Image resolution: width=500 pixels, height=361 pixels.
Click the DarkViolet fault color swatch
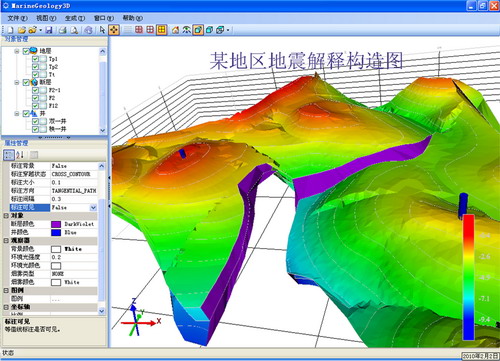tap(56, 224)
